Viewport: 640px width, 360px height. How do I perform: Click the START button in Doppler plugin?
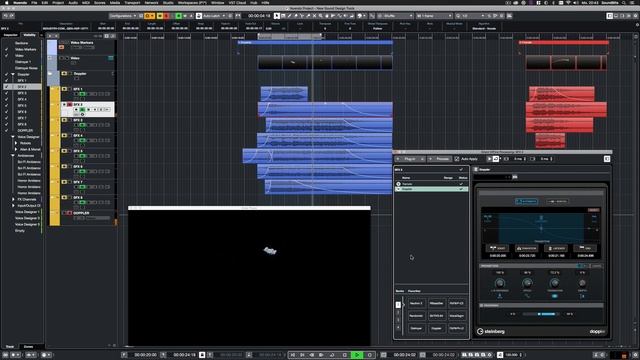[498, 248]
